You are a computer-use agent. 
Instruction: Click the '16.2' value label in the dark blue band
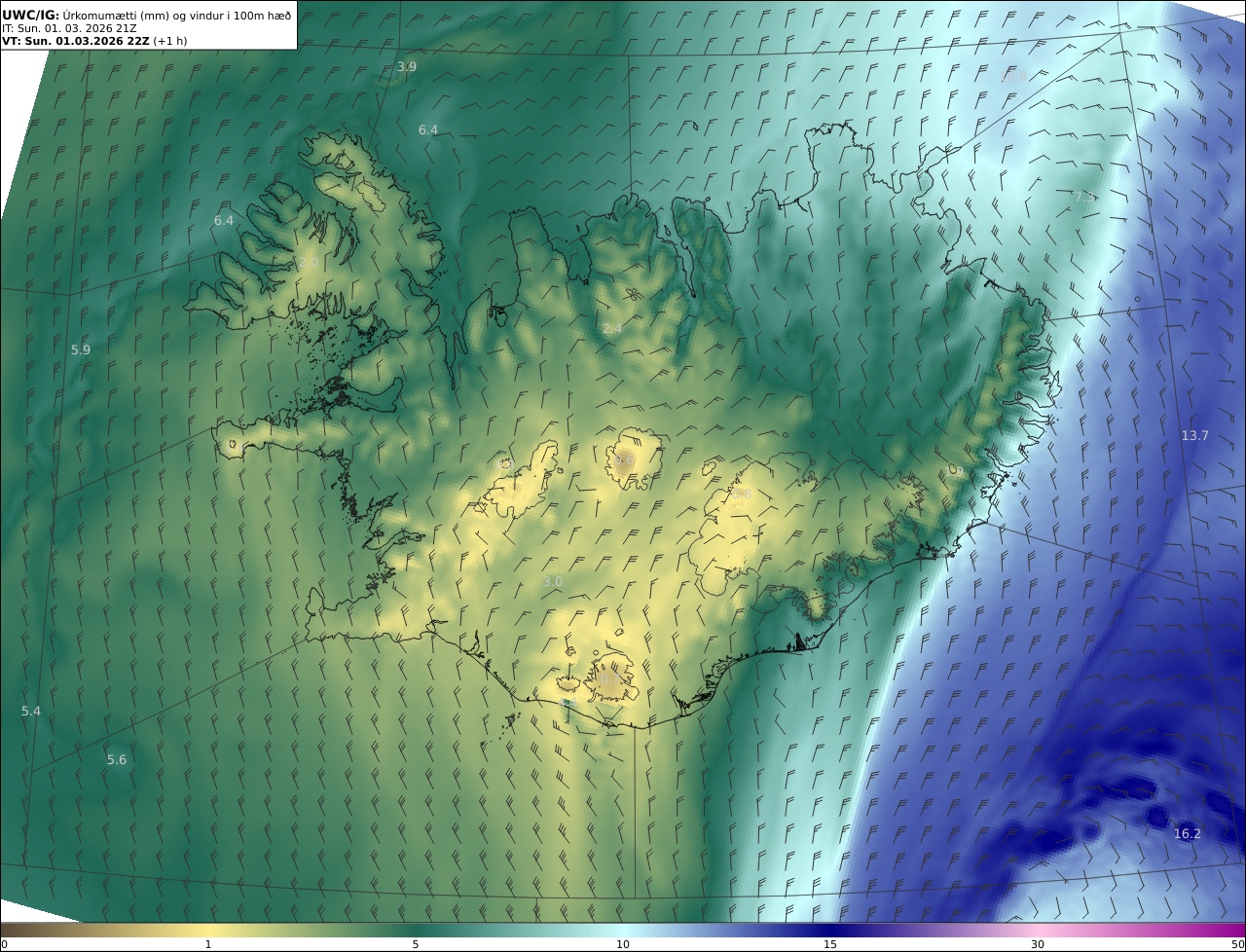click(x=1188, y=834)
